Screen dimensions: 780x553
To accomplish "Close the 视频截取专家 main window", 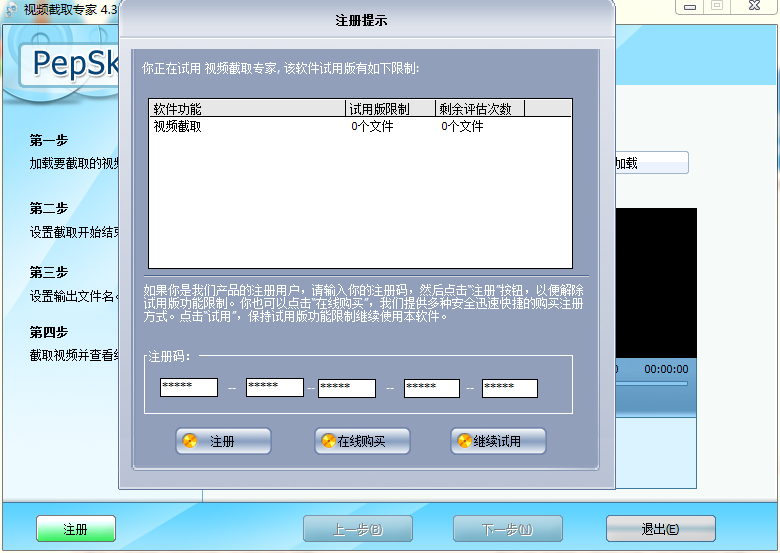I will 754,6.
